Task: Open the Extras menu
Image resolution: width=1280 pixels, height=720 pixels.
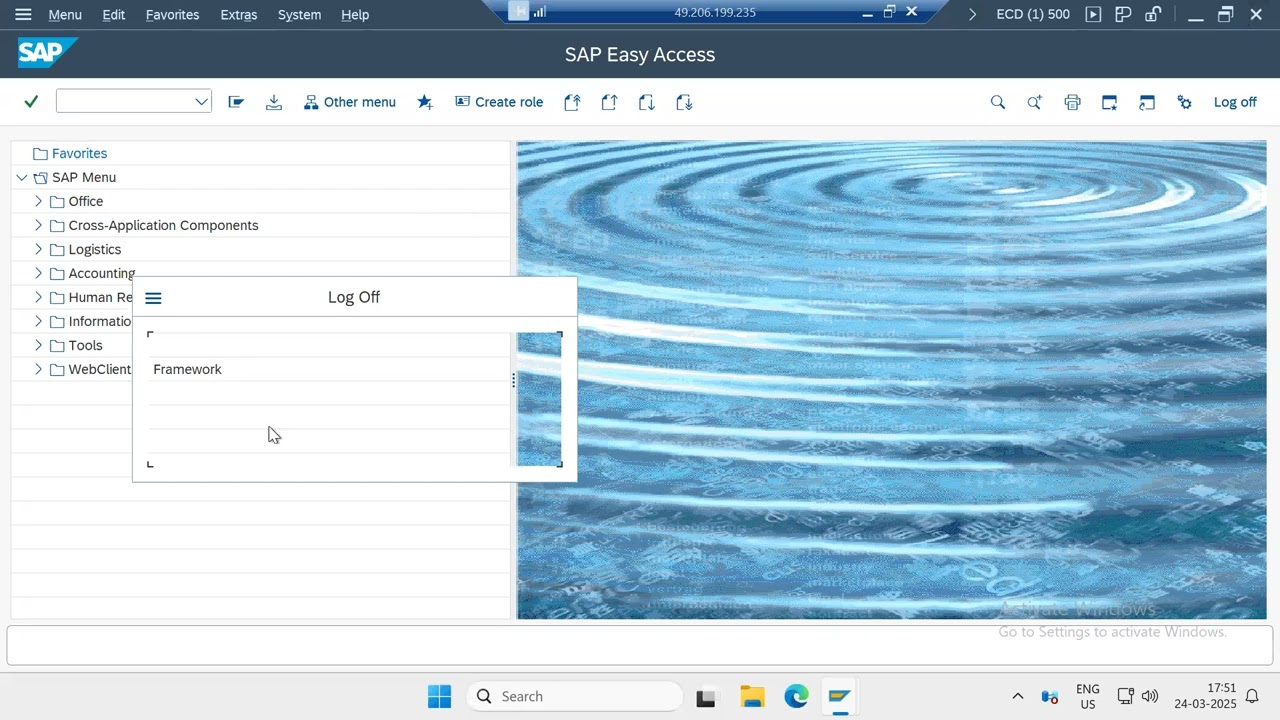Action: [x=238, y=14]
